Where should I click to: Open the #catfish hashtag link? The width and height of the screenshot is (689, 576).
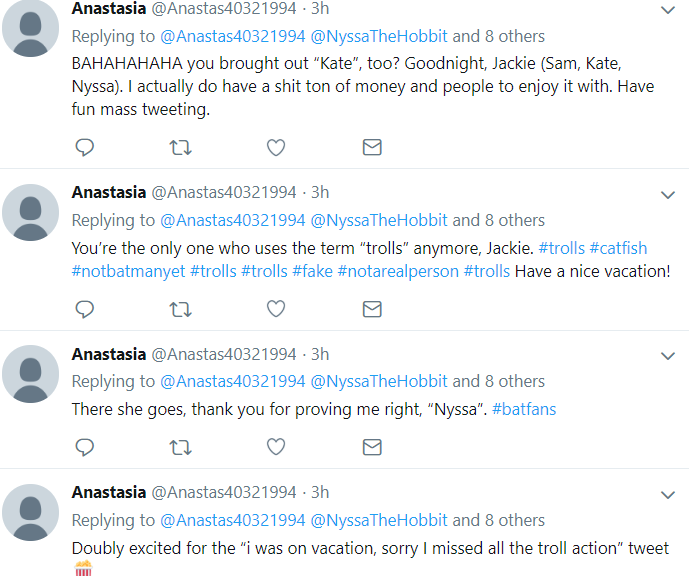tap(618, 248)
